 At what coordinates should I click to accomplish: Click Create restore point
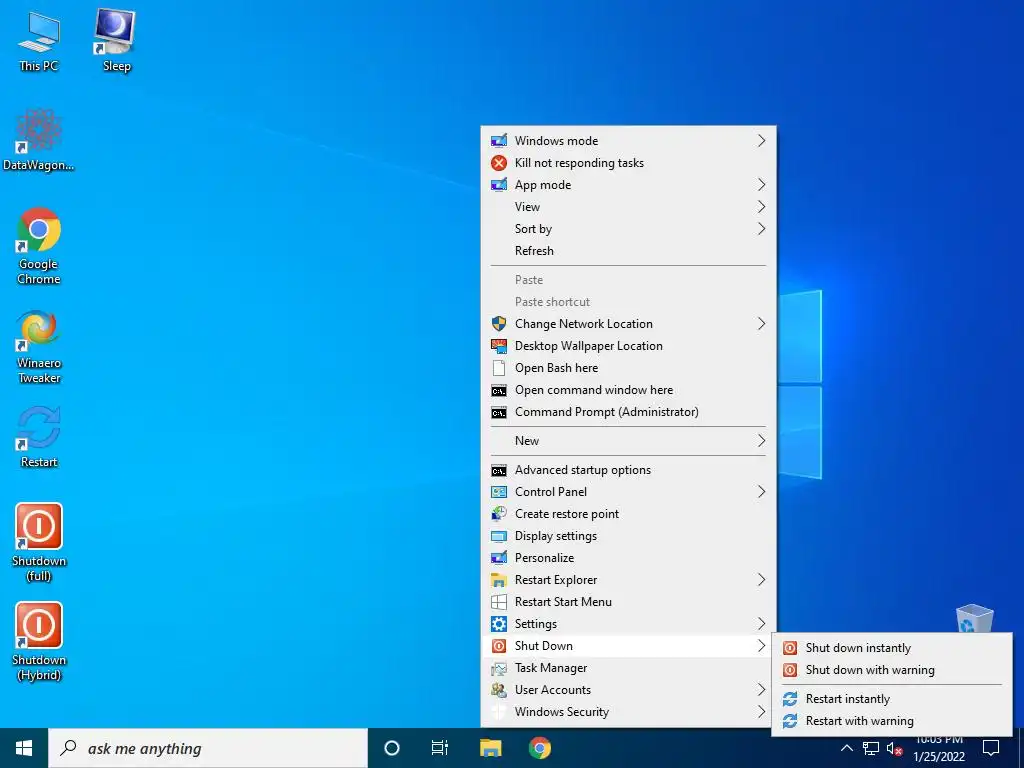tap(628, 514)
